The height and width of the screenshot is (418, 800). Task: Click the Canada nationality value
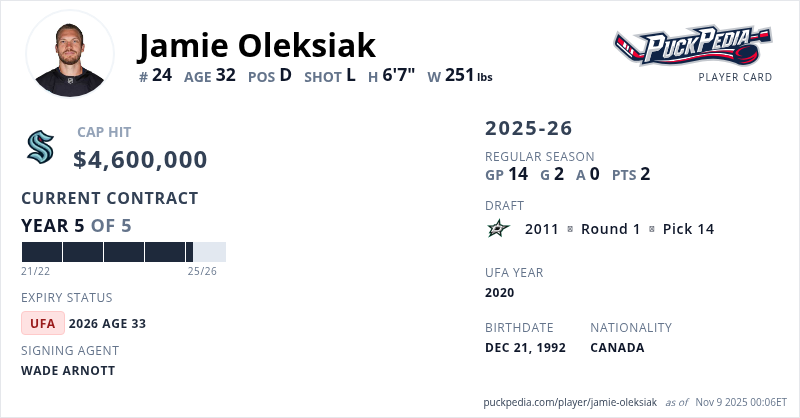[x=617, y=348]
